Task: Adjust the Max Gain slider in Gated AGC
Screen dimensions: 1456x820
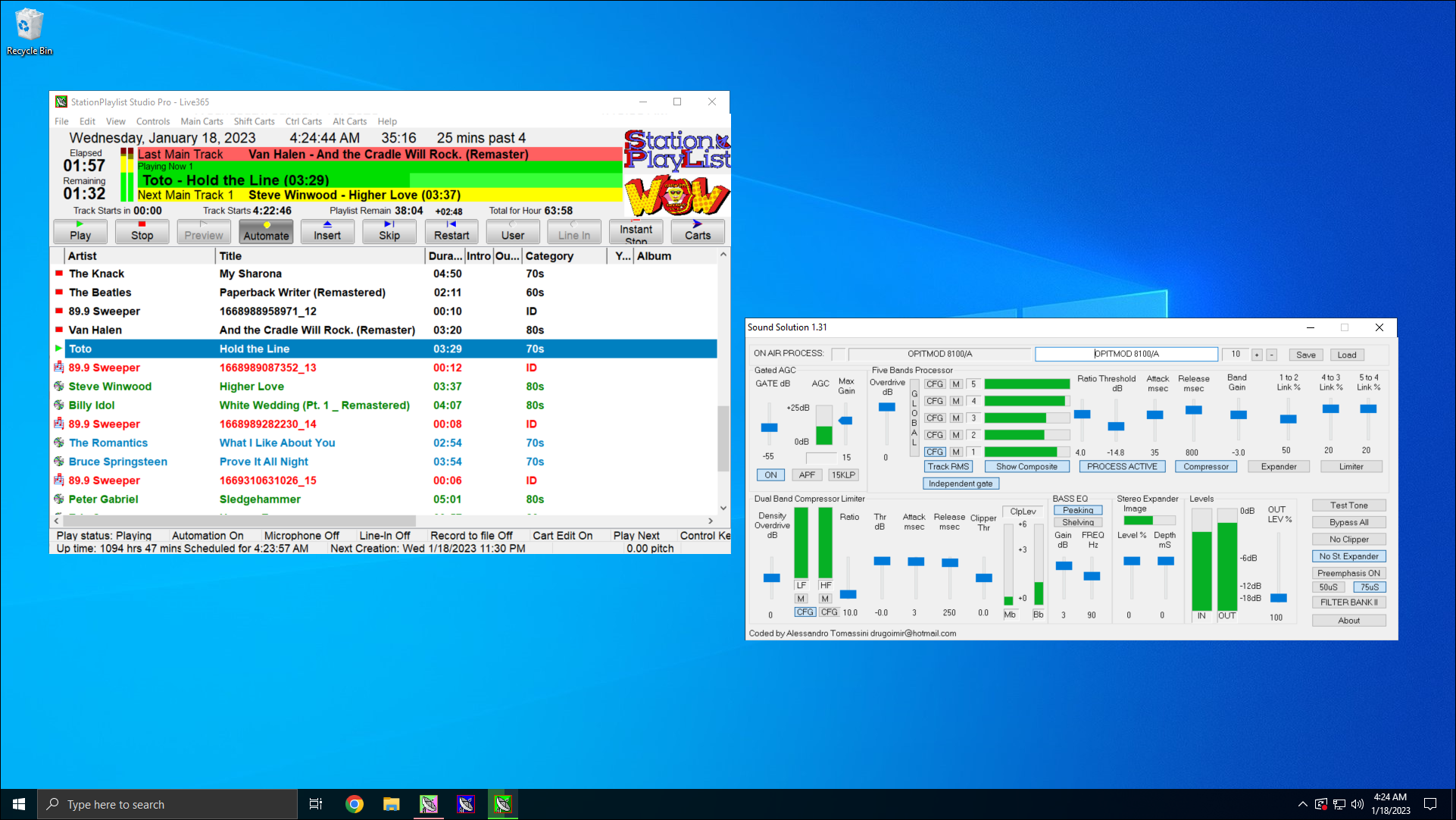Action: [x=846, y=421]
